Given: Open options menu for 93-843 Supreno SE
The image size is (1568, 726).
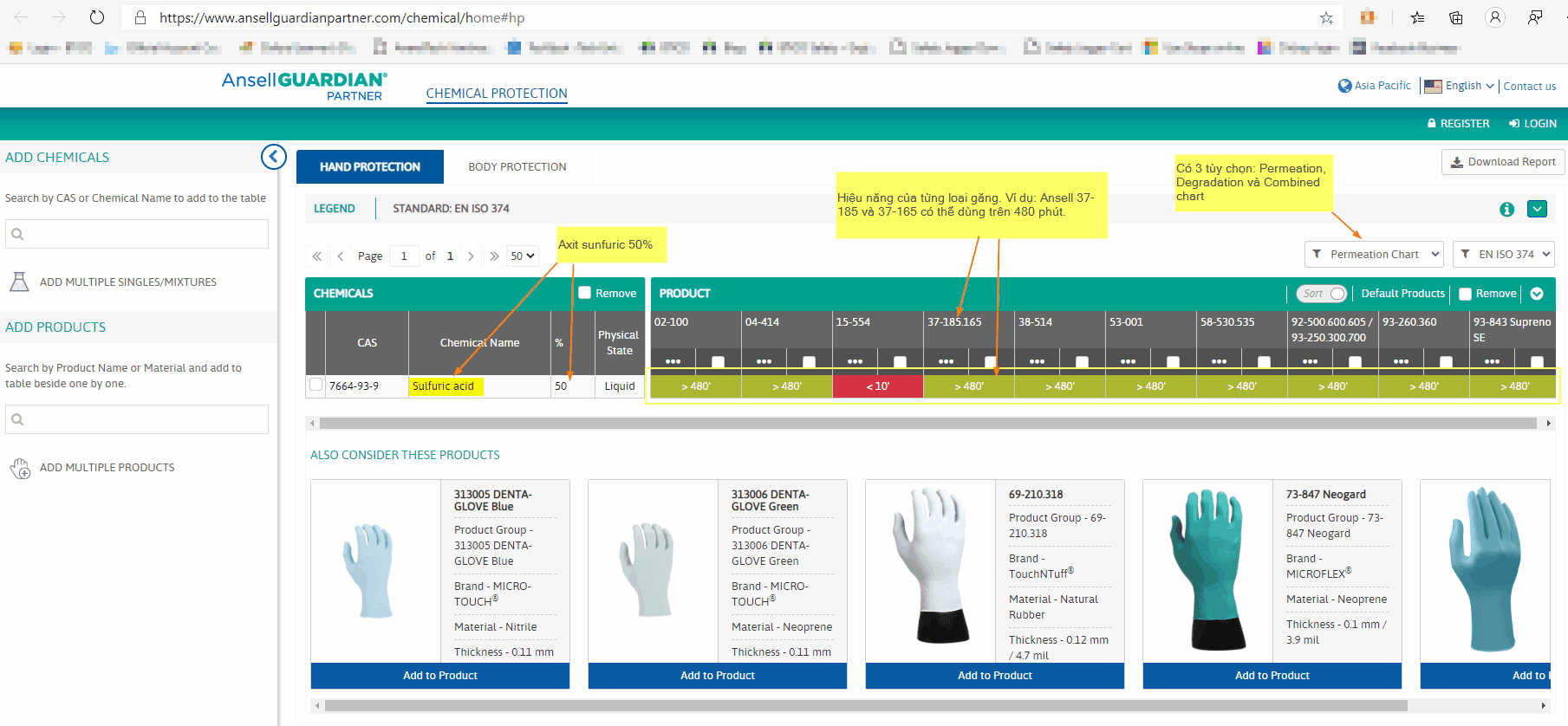Looking at the screenshot, I should click(x=1492, y=360).
